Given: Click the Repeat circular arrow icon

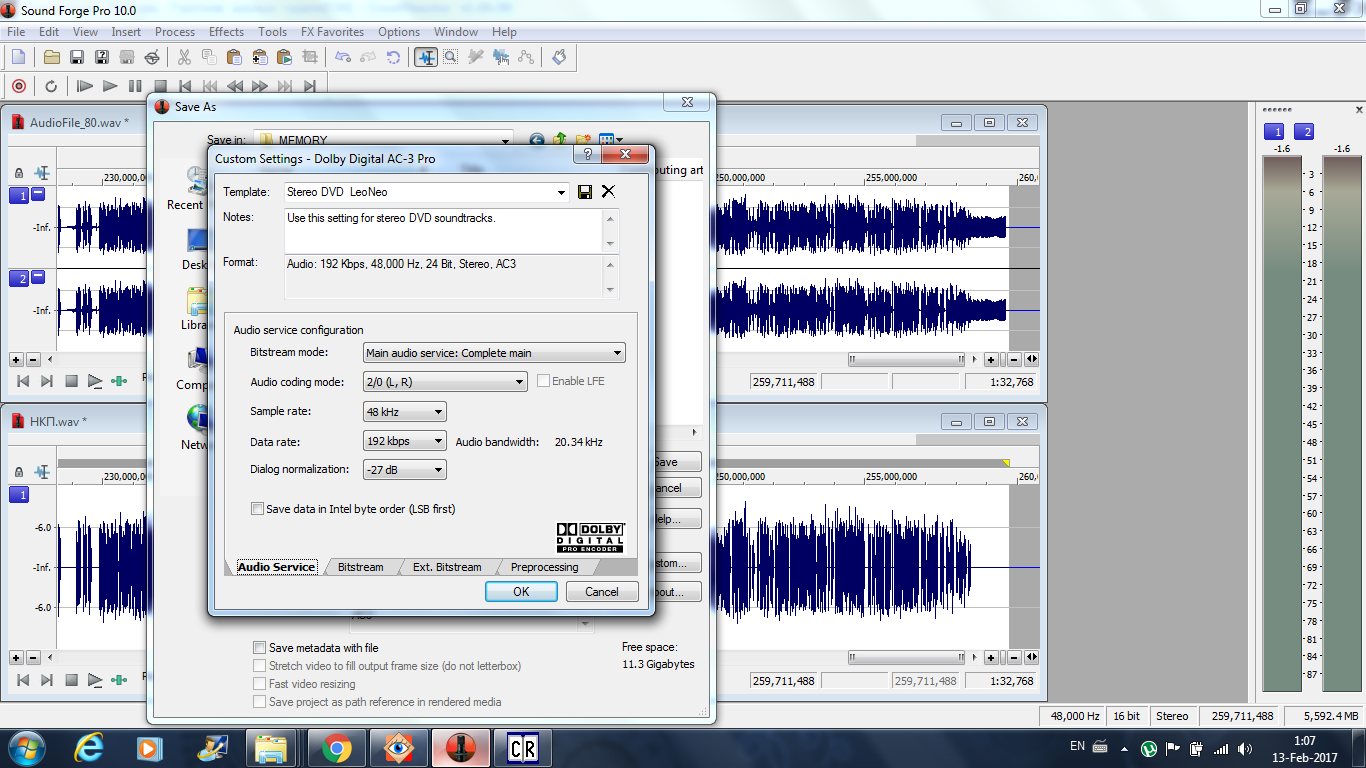Looking at the screenshot, I should (x=393, y=57).
